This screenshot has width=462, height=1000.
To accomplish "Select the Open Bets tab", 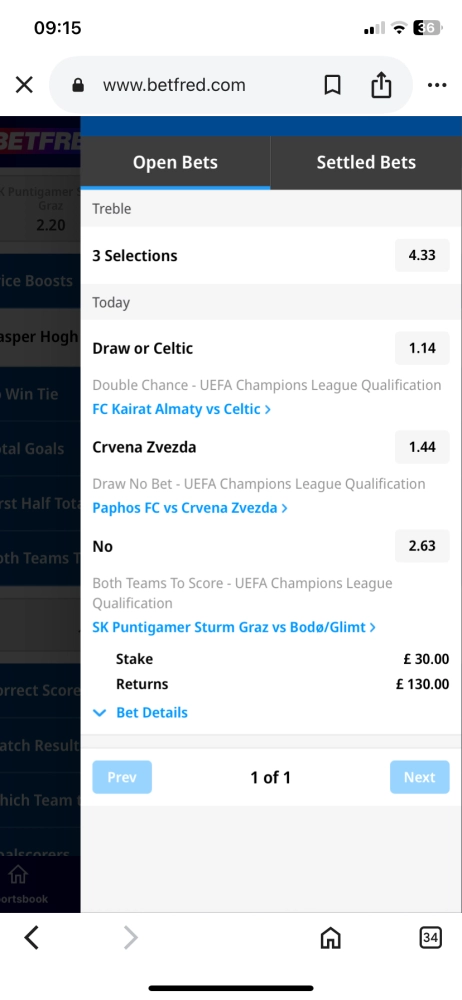I will coord(175,163).
